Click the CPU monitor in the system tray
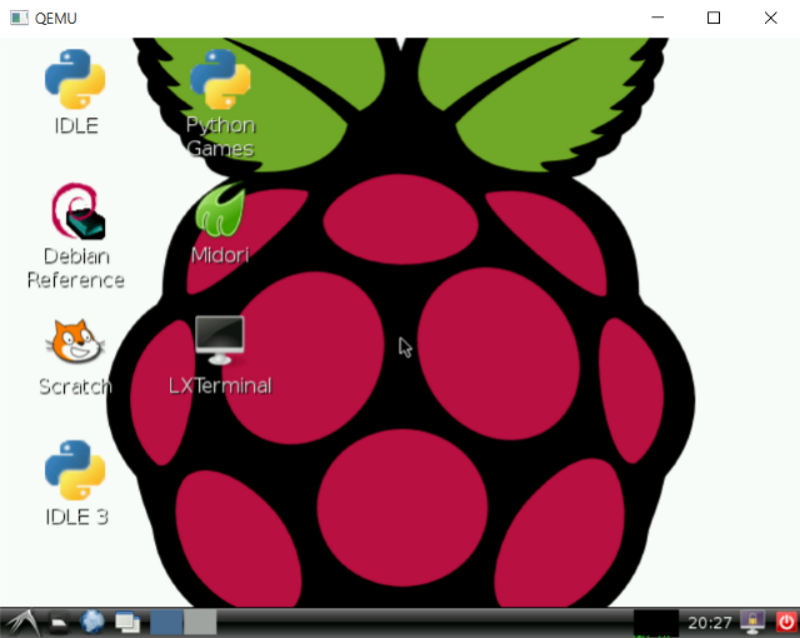800x638 pixels. coord(655,621)
